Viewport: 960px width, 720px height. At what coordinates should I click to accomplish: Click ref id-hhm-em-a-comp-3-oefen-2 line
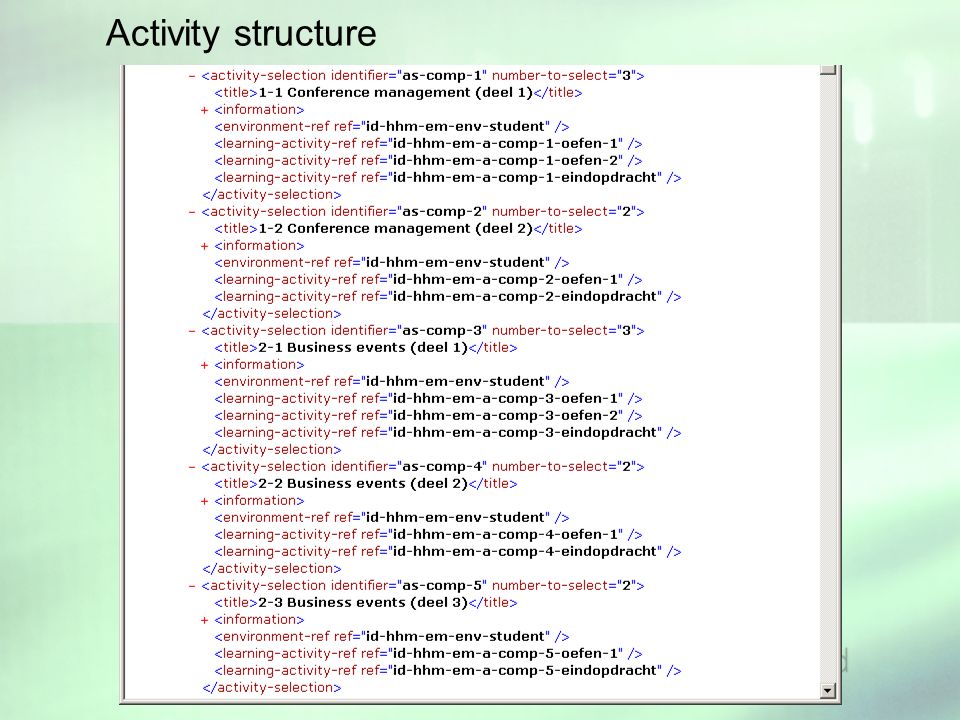coord(428,416)
